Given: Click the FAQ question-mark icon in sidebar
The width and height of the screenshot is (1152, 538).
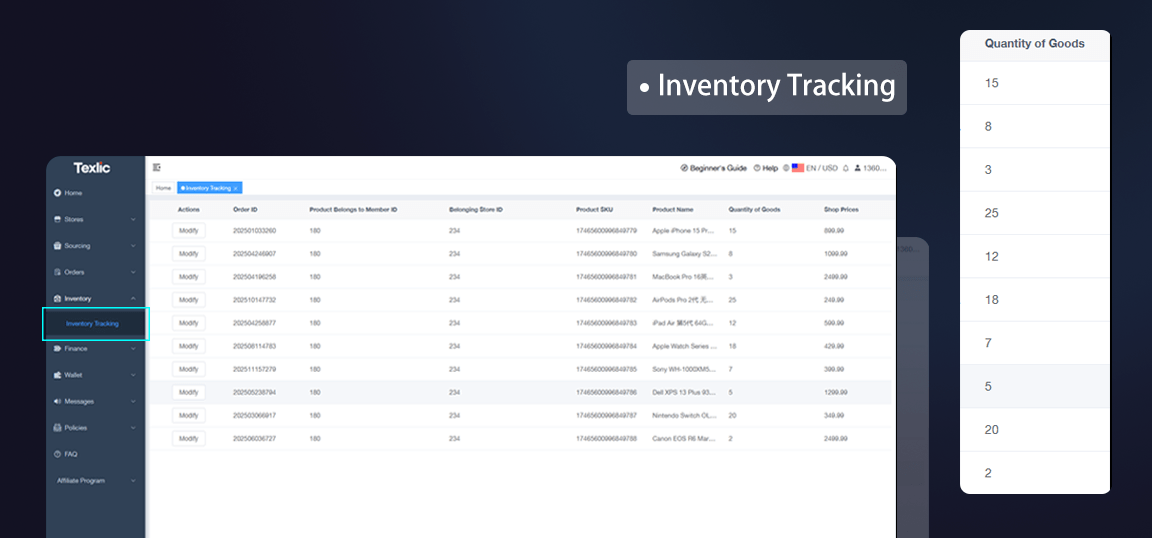Looking at the screenshot, I should tap(57, 454).
